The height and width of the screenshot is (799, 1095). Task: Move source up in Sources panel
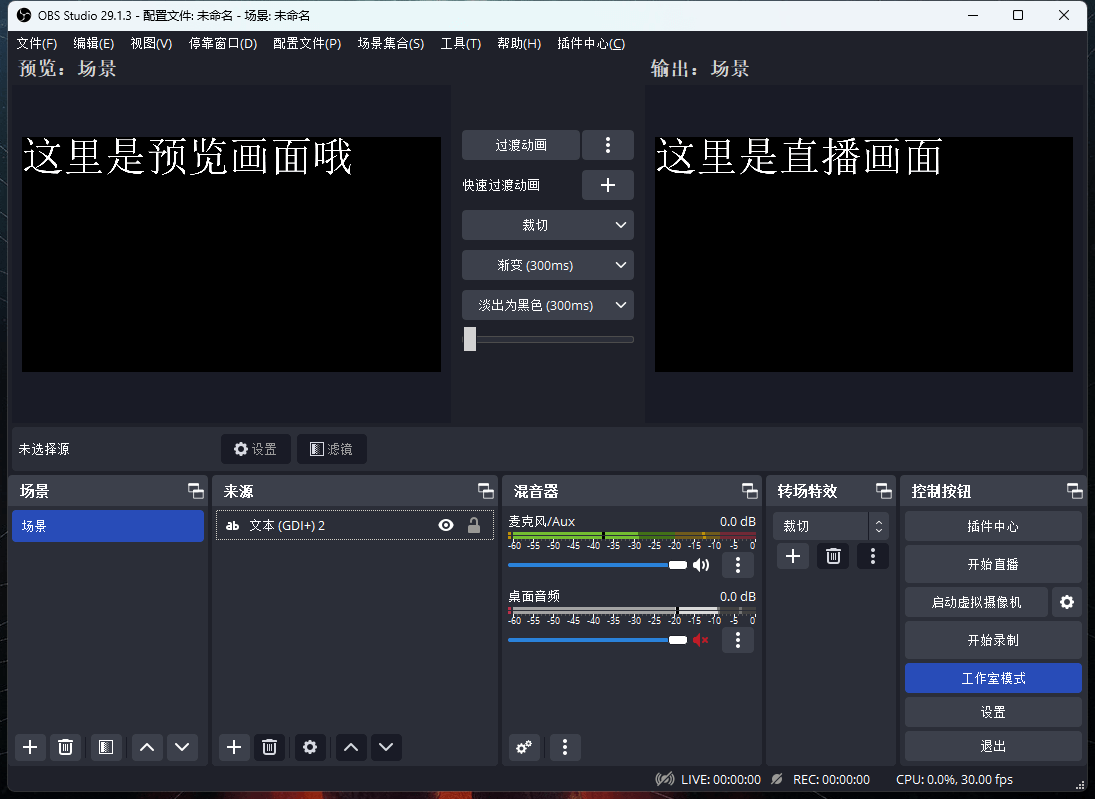click(x=351, y=747)
